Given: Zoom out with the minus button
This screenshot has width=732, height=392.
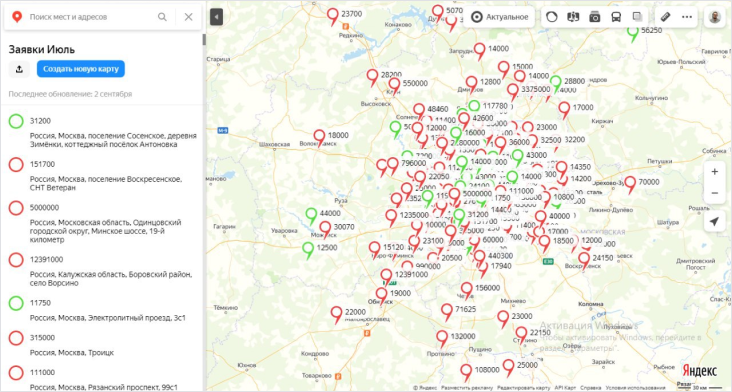Looking at the screenshot, I should coord(714,193).
